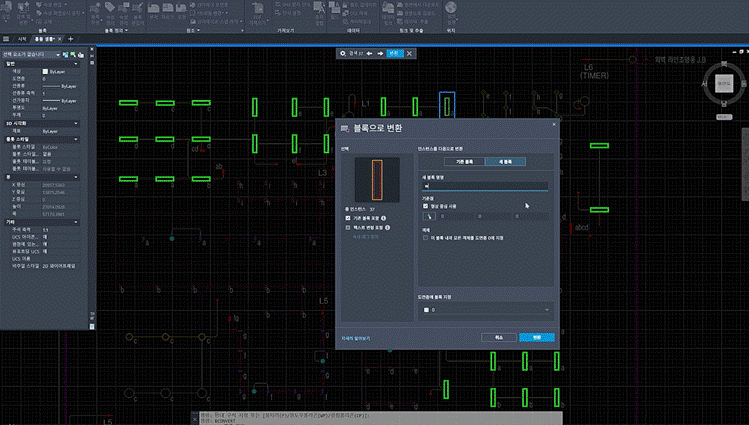The width and height of the screenshot is (749, 425).
Task: Toggle the 형상 중심 사용 checkbox
Action: tap(426, 206)
